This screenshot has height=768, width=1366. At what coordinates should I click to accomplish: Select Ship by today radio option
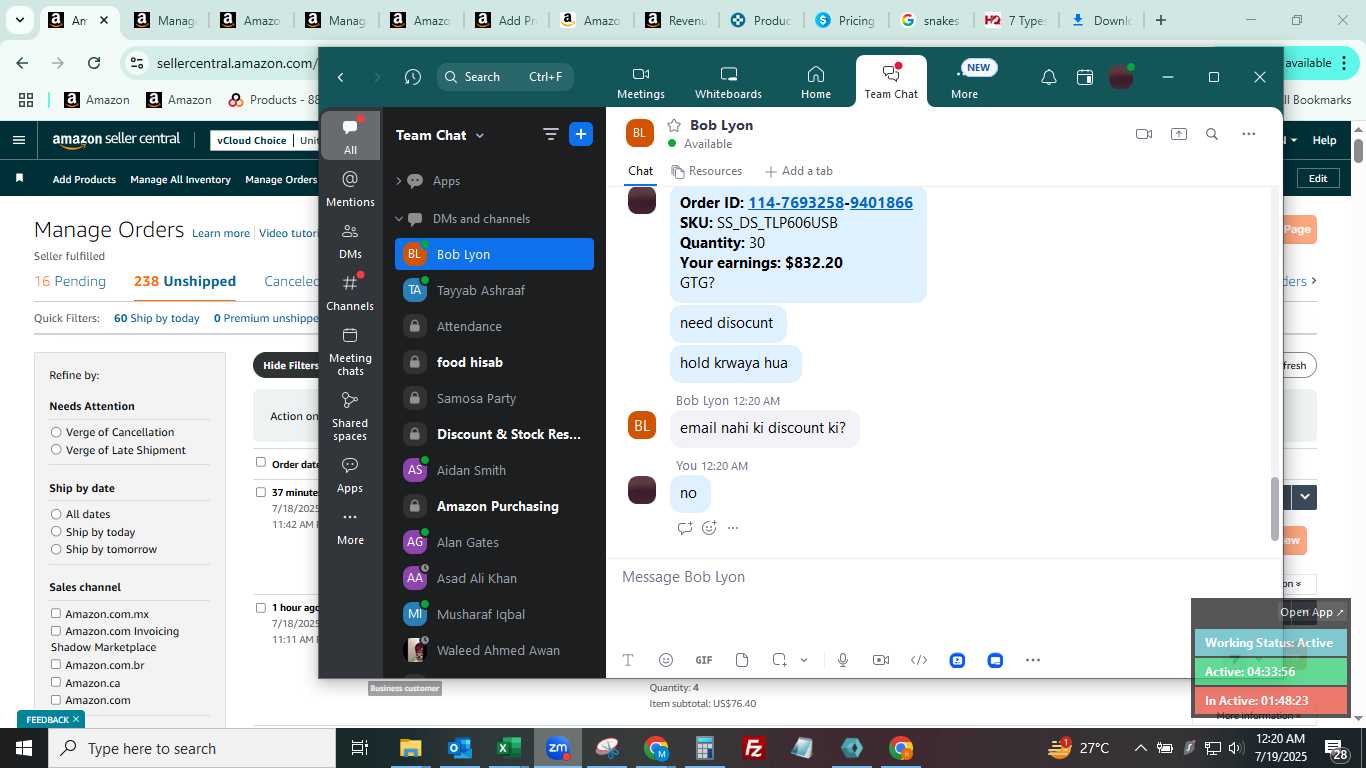tap(56, 532)
